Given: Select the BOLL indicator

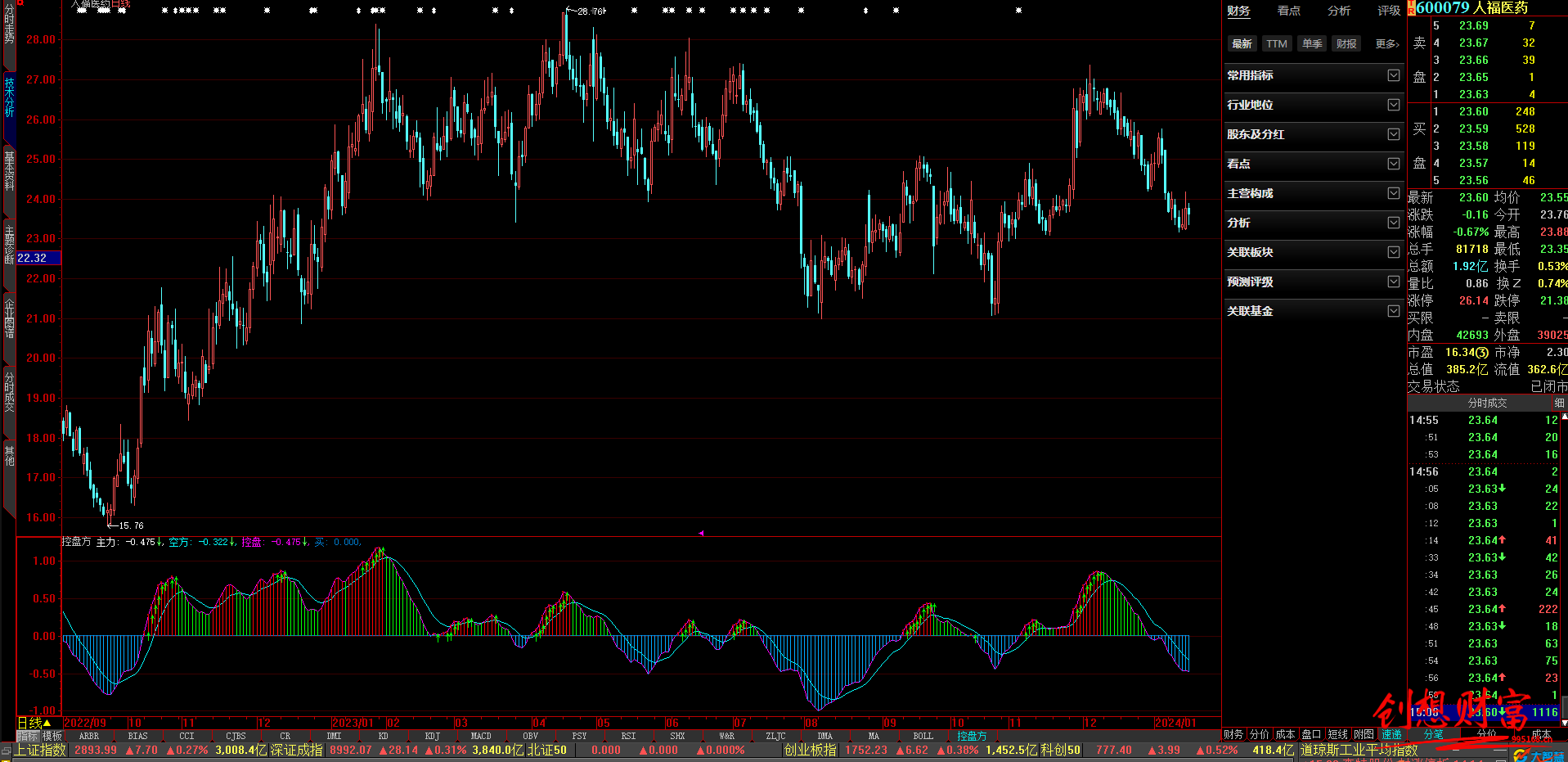Looking at the screenshot, I should 923,736.
